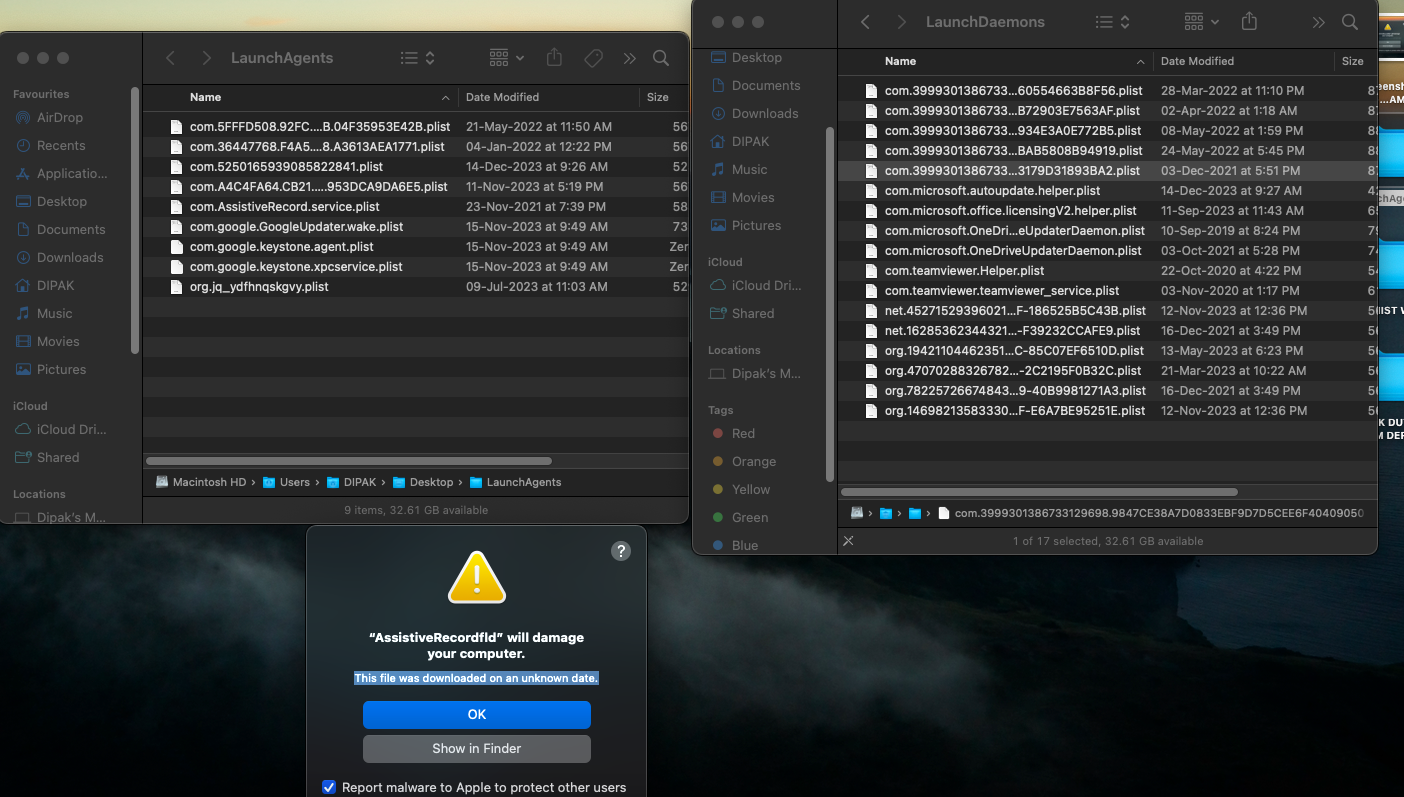Open the overflow chevron menu in LaunchAgents toolbar
This screenshot has width=1404, height=797.
click(x=630, y=58)
